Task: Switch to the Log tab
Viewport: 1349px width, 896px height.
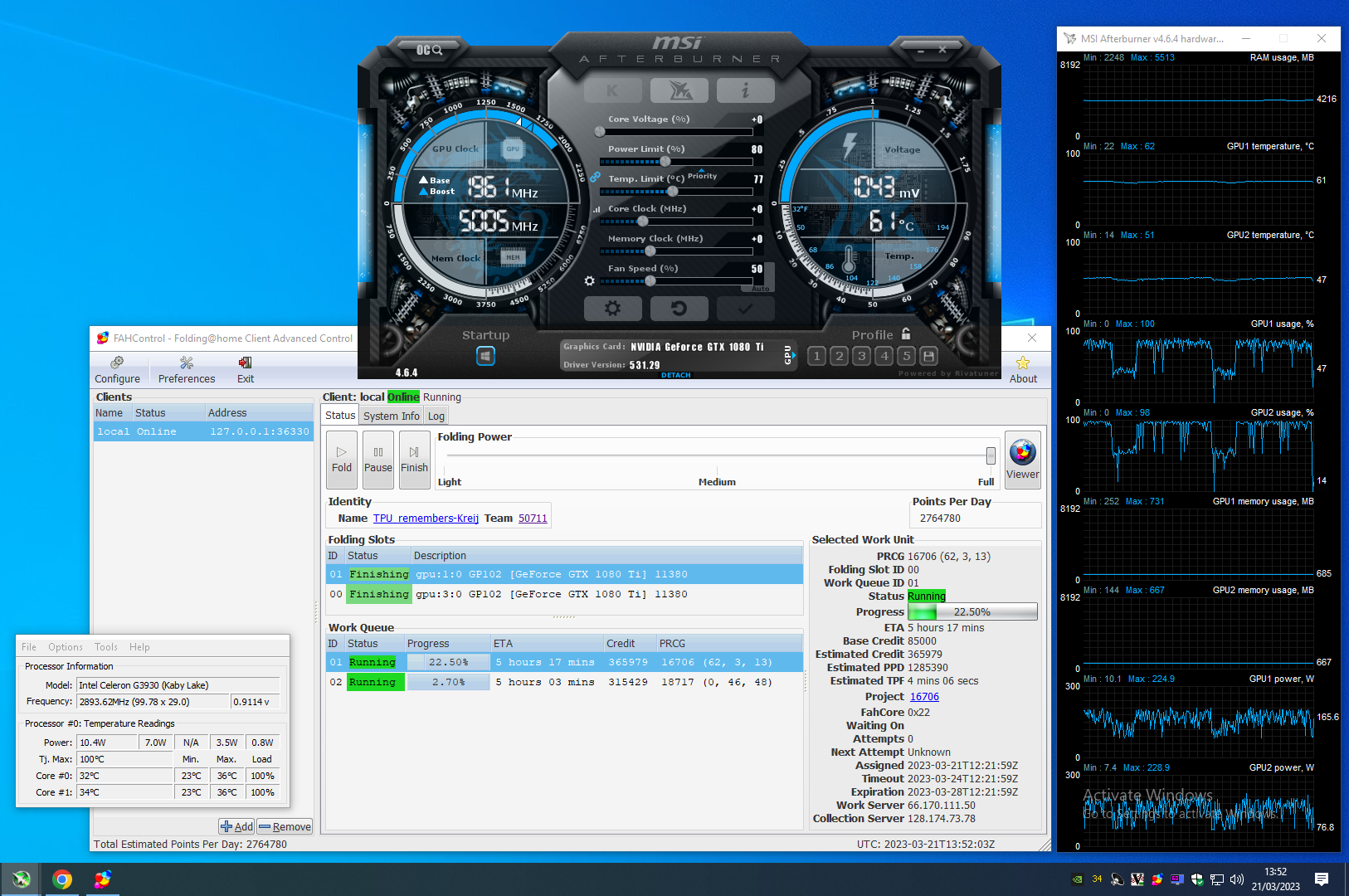Action: [436, 416]
